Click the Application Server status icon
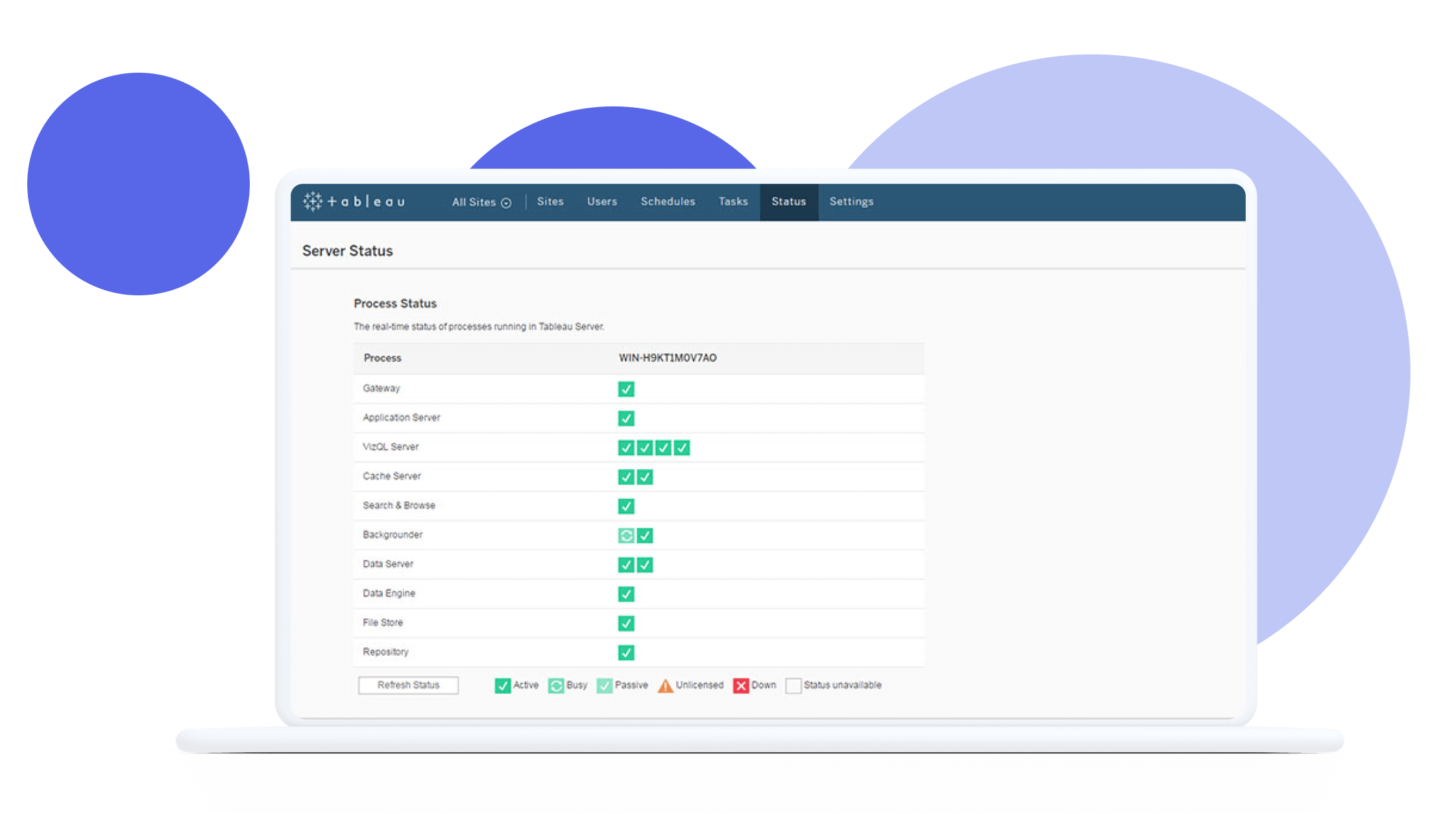This screenshot has width=1456, height=814. [x=626, y=418]
